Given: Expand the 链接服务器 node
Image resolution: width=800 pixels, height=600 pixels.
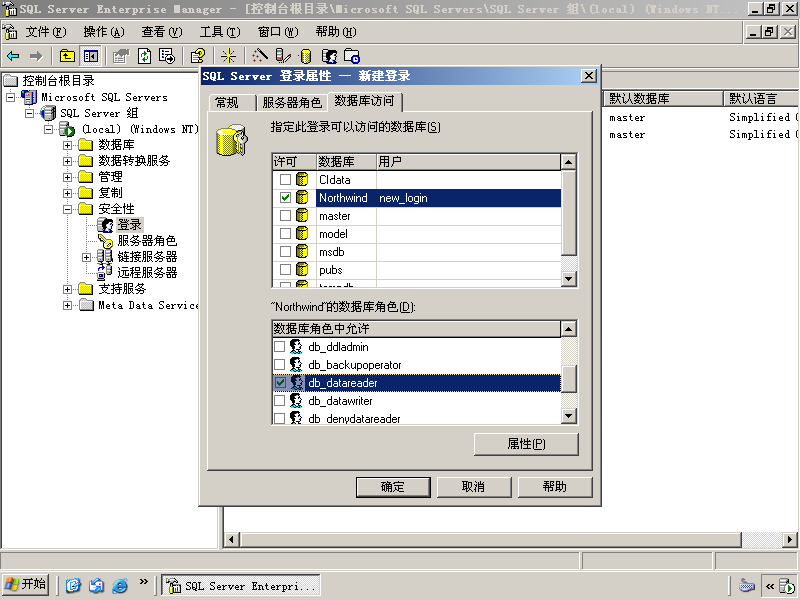Looking at the screenshot, I should click(86, 257).
